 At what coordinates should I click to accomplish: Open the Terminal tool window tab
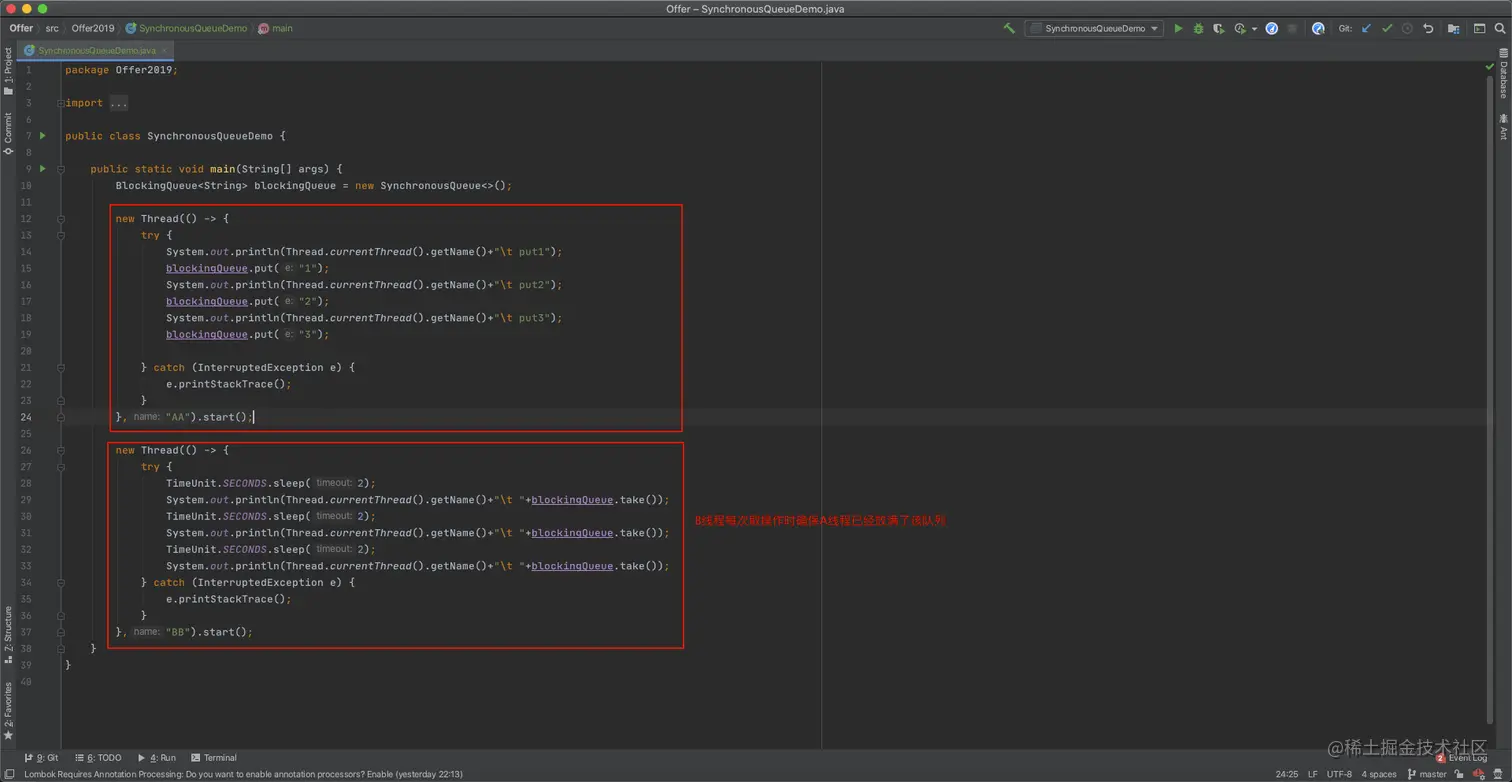[x=214, y=758]
